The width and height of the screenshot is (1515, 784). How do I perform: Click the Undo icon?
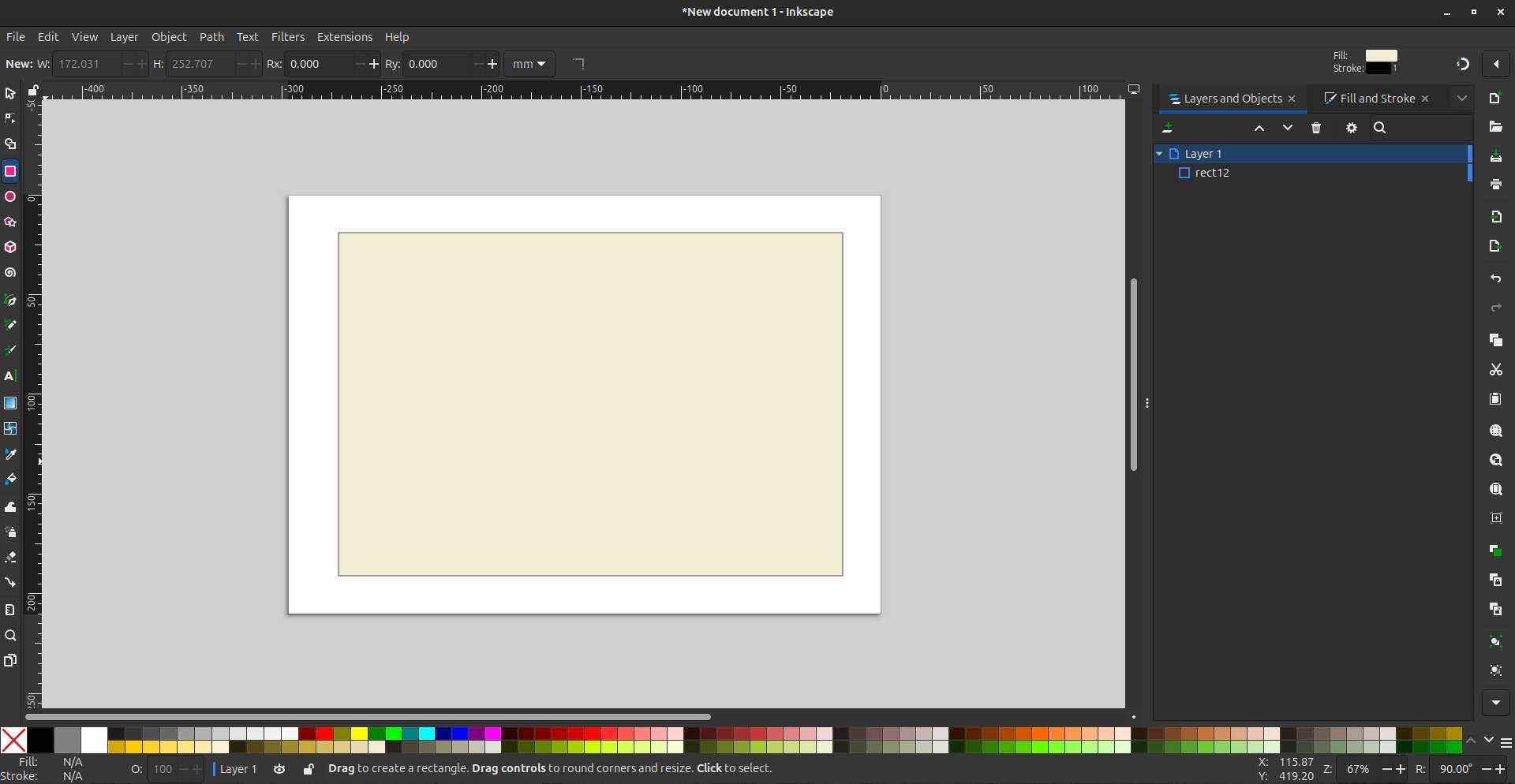(1496, 279)
